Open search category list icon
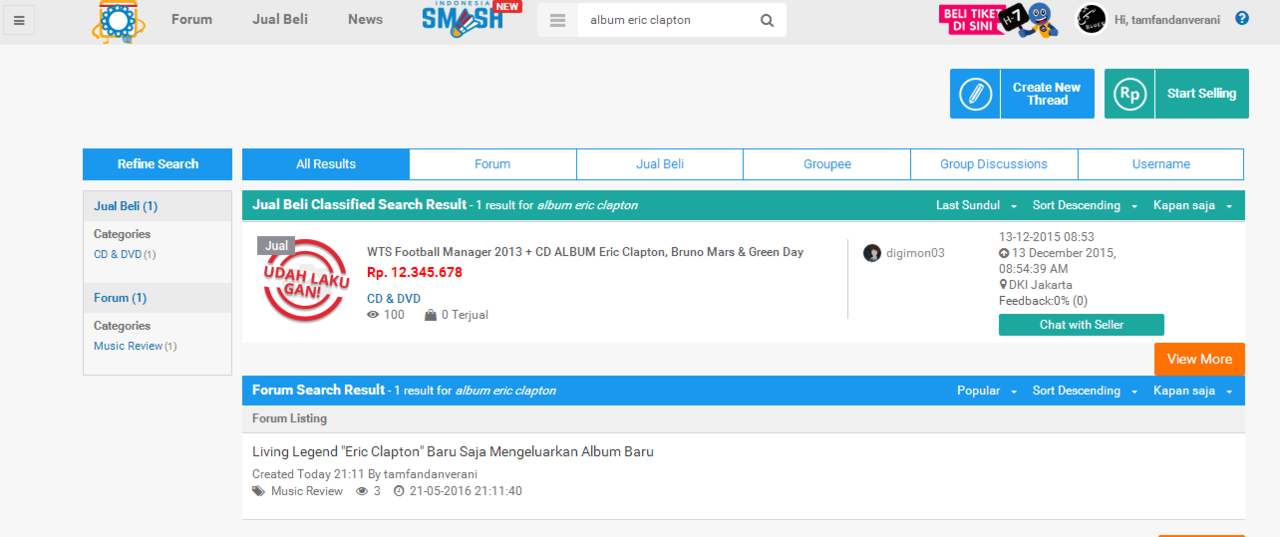The height and width of the screenshot is (537, 1280). coord(558,20)
